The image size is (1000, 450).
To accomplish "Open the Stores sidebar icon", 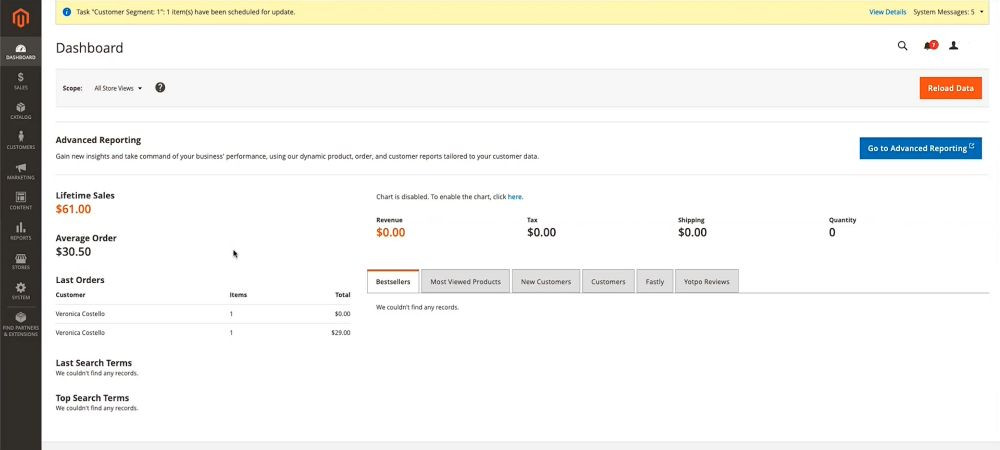I will coord(20,262).
